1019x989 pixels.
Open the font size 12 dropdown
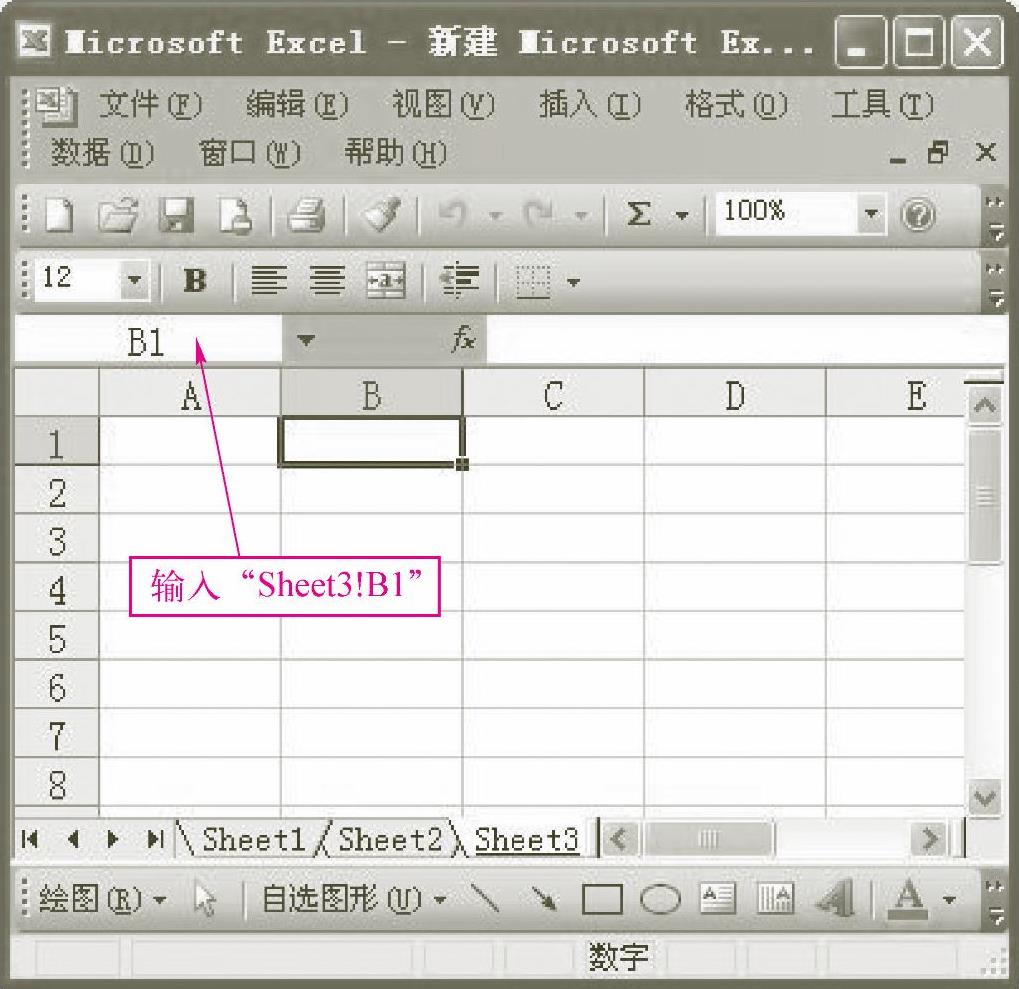tap(135, 280)
